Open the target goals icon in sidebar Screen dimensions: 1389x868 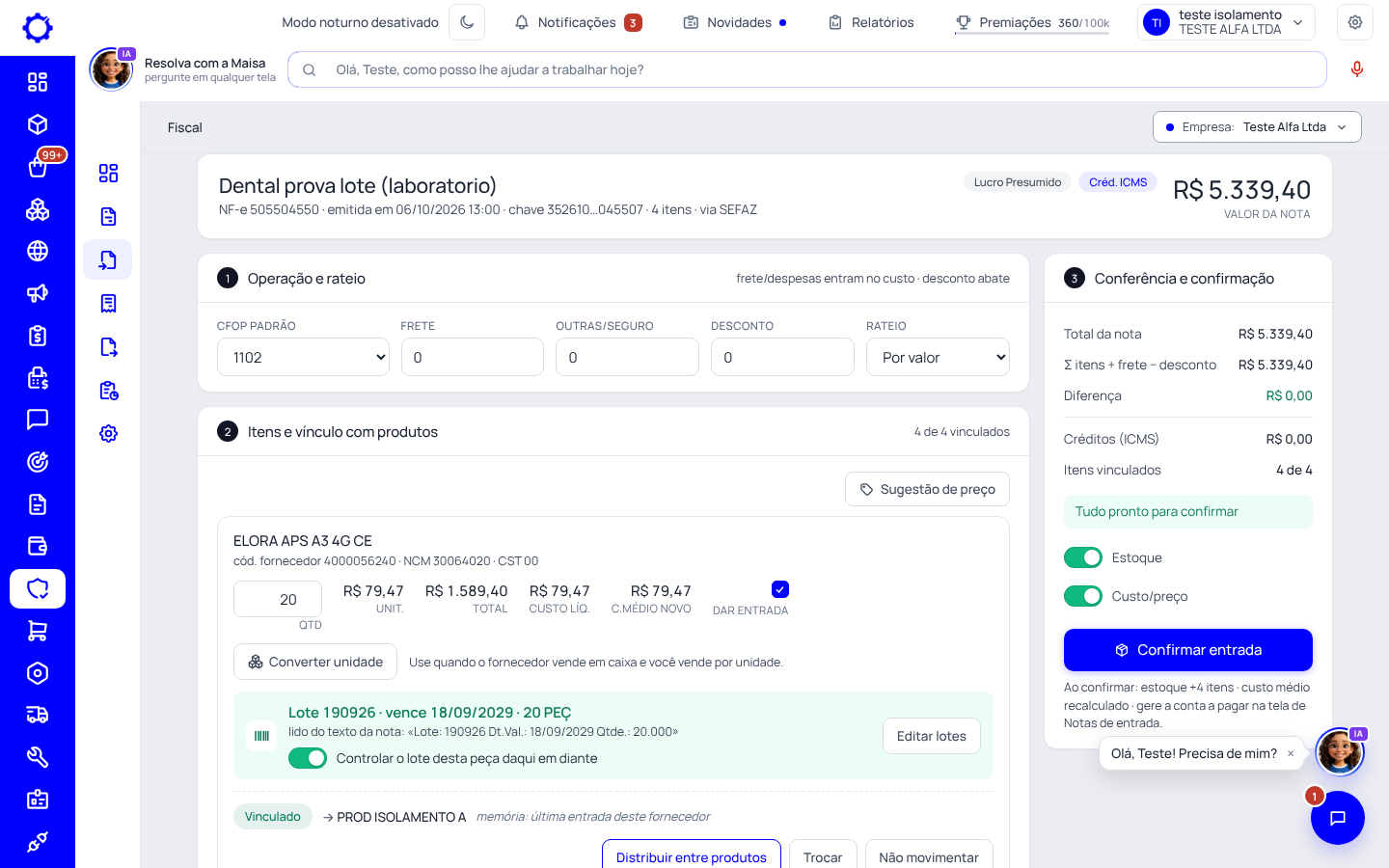(x=38, y=462)
